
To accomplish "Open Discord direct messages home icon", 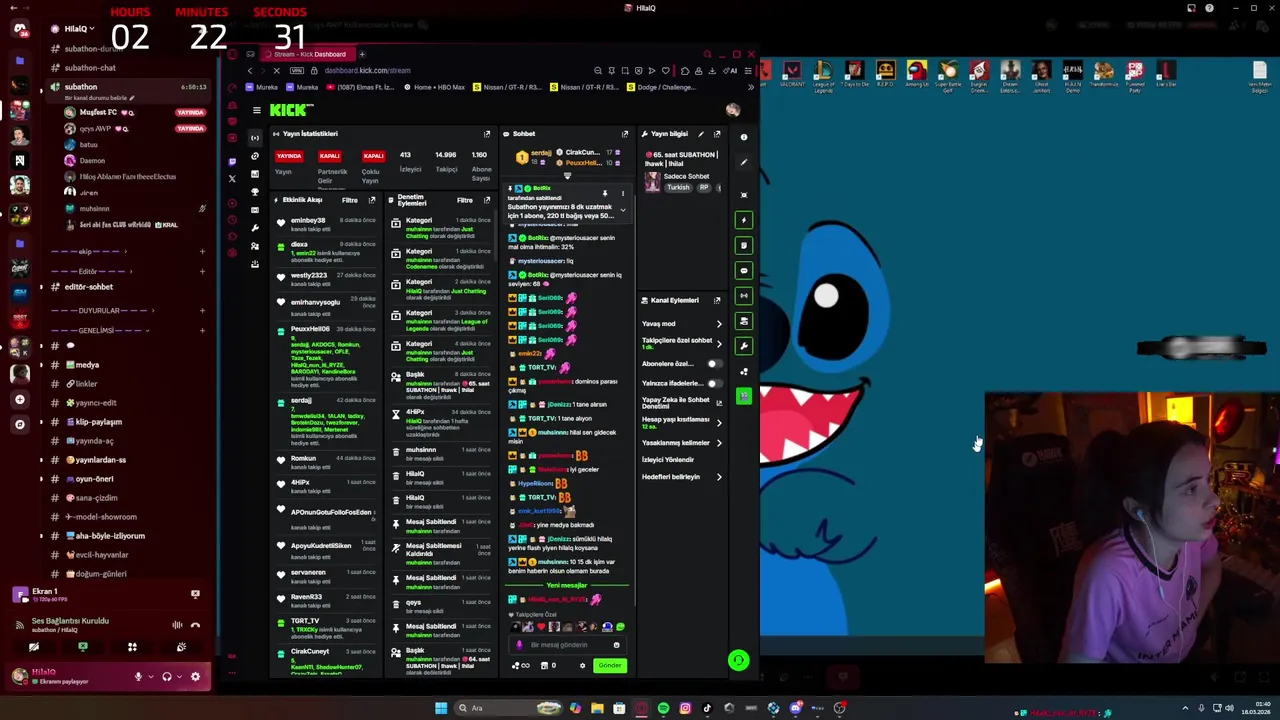I will tap(19, 29).
